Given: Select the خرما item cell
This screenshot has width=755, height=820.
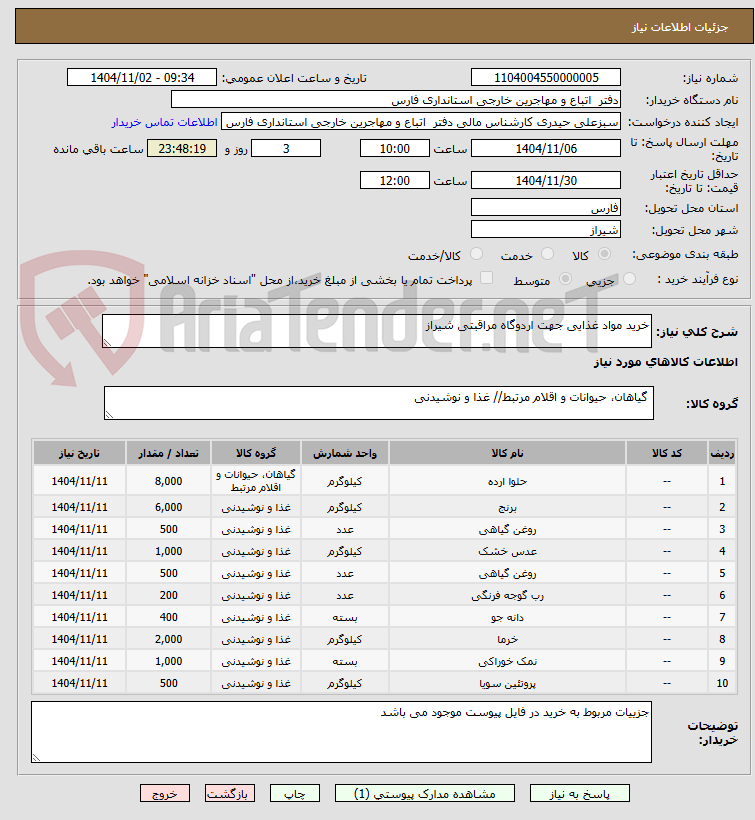Looking at the screenshot, I should tap(507, 639).
